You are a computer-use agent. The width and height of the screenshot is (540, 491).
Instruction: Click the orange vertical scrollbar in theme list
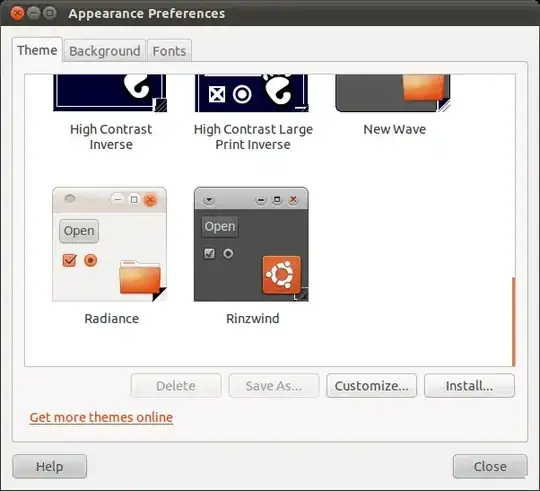pyautogui.click(x=513, y=322)
